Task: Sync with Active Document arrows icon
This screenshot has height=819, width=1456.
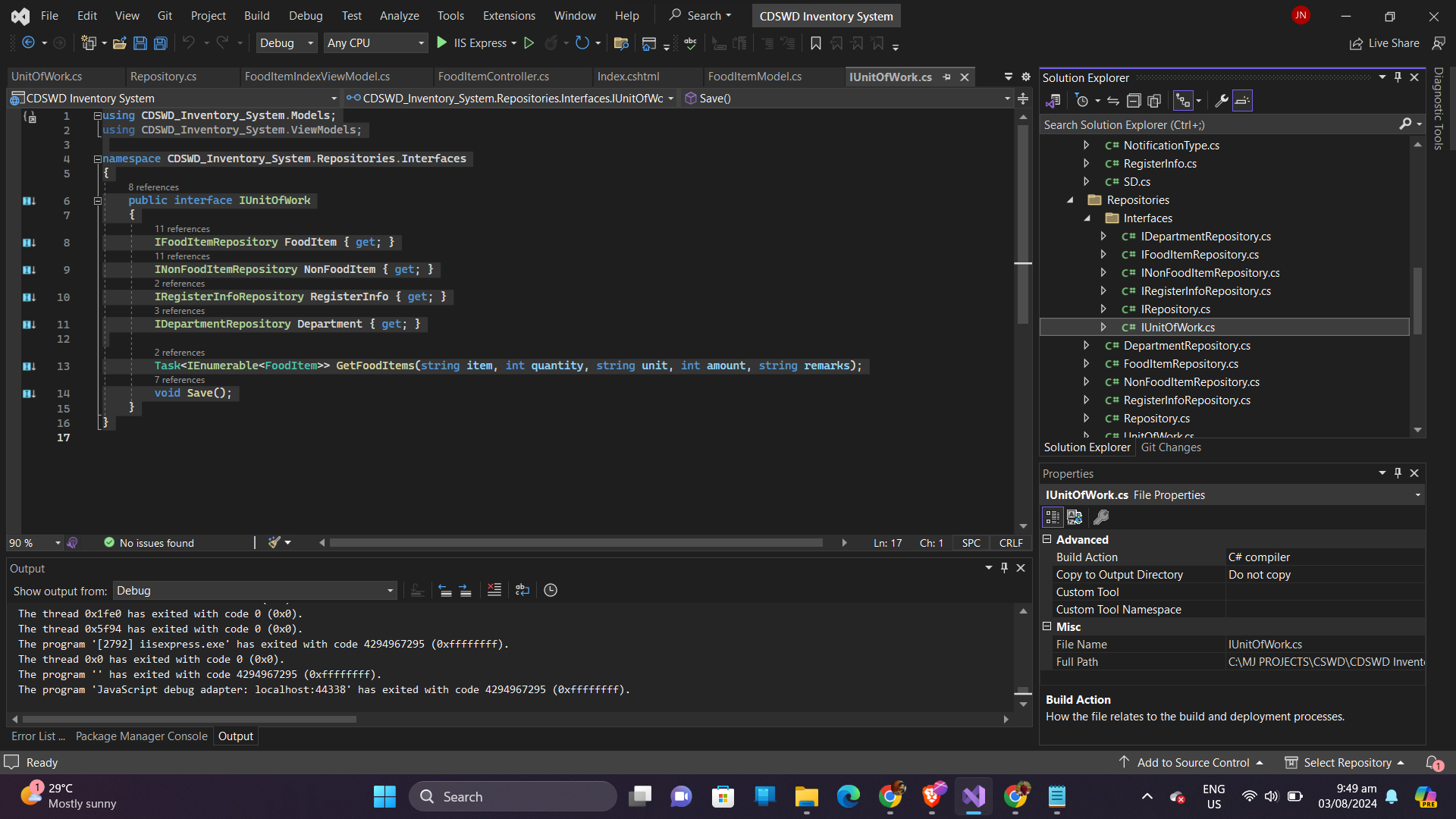Action: coord(1112,100)
